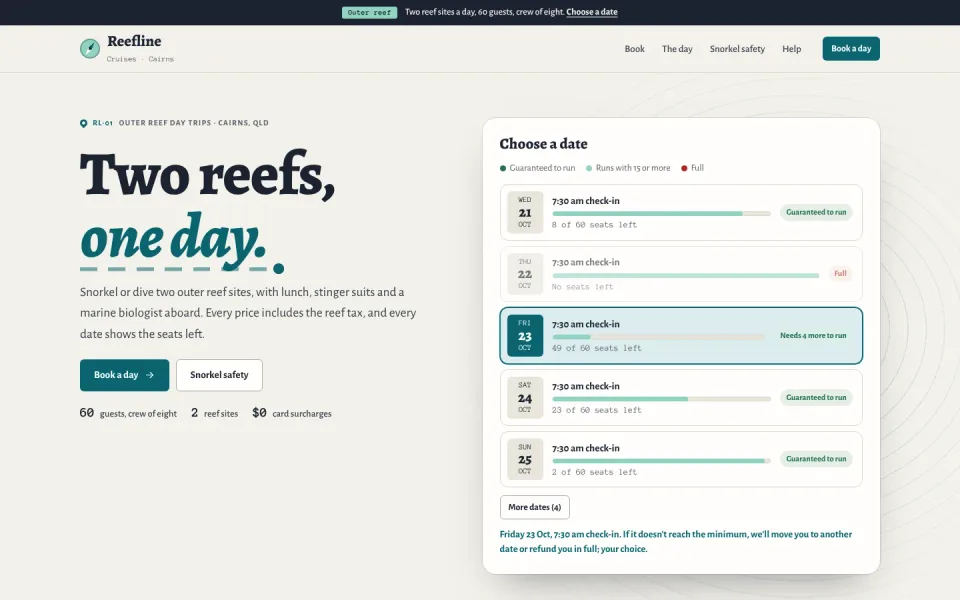Click the Full badge on 22 Oct

(x=840, y=274)
